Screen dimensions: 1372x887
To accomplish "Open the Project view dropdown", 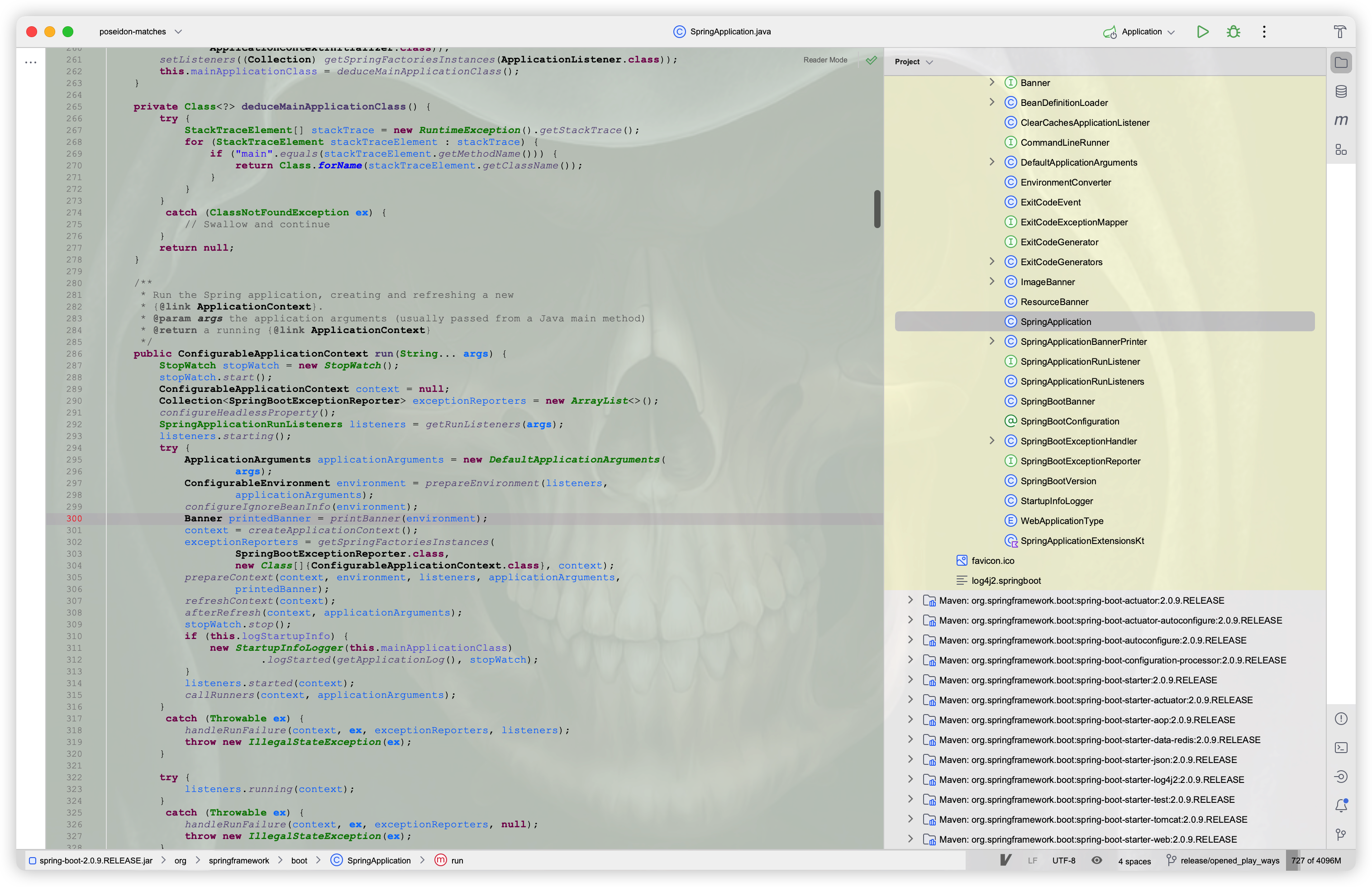I will point(913,62).
